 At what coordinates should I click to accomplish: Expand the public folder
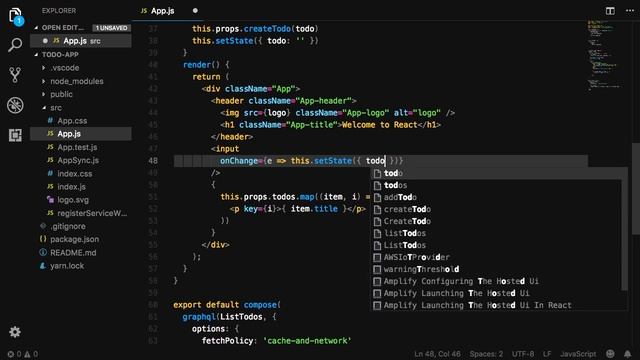tap(81, 94)
